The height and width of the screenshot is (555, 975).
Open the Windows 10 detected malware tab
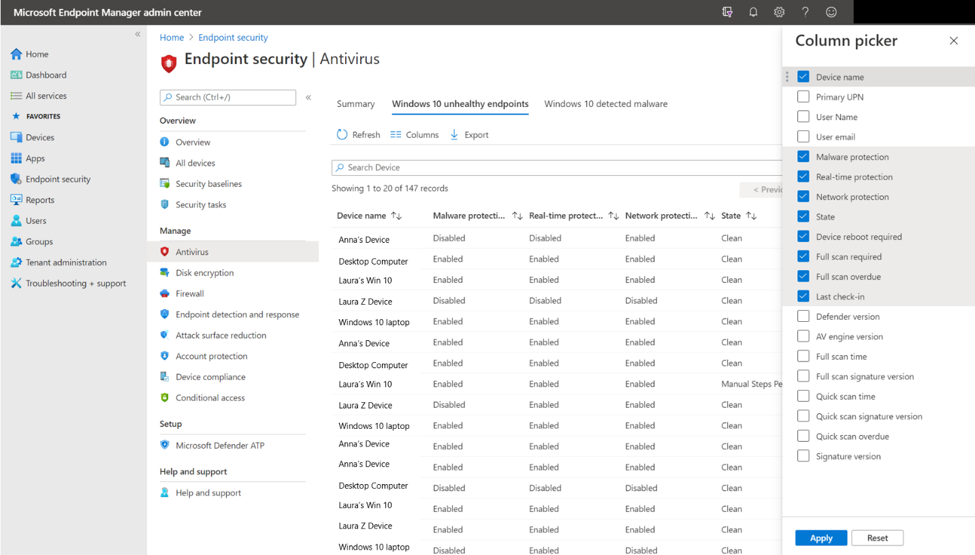coord(606,104)
